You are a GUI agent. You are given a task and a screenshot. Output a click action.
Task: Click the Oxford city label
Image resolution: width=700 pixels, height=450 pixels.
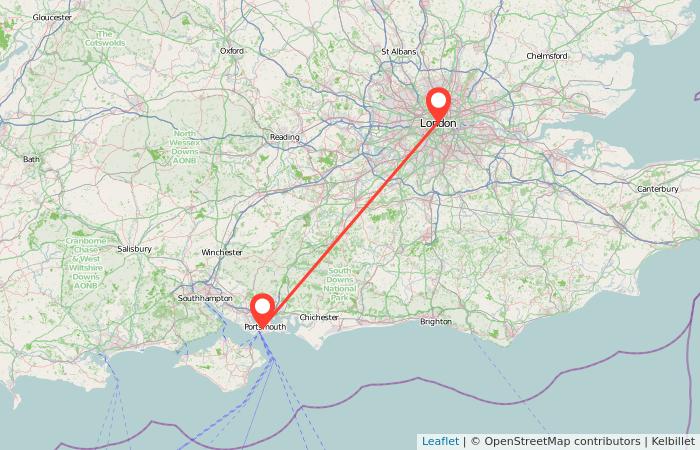232,51
